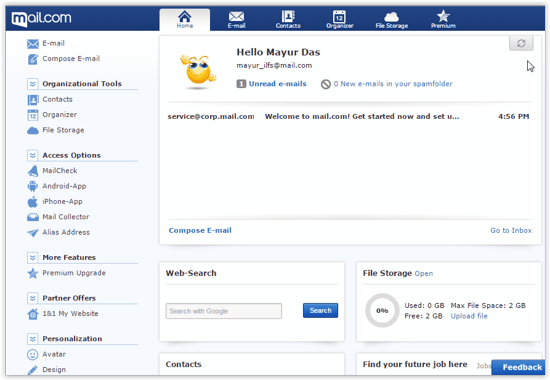Open the Premium star tab

click(x=443, y=20)
